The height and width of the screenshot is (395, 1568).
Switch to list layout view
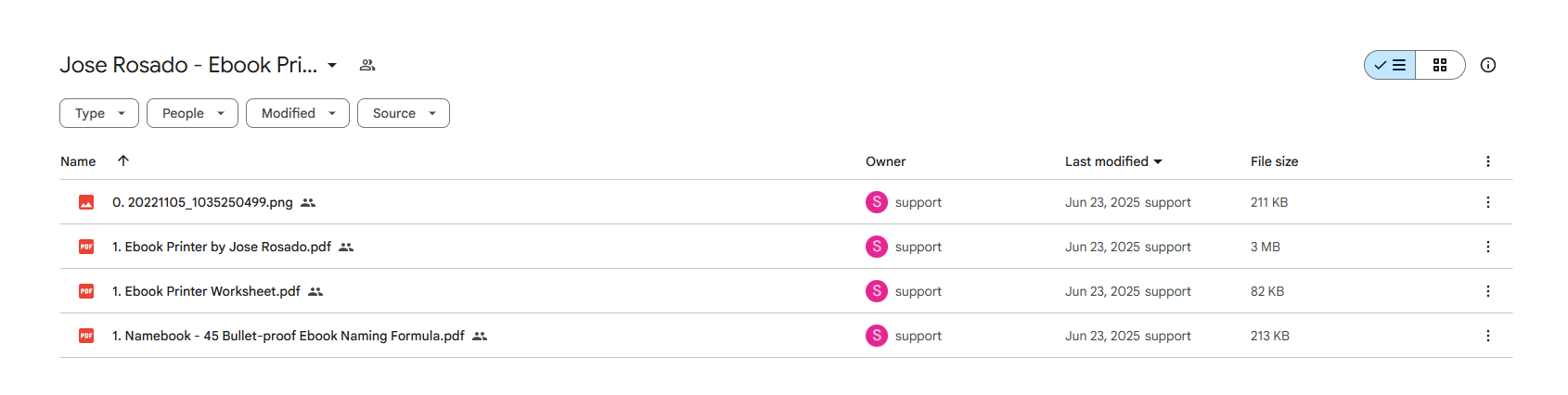[x=1390, y=65]
